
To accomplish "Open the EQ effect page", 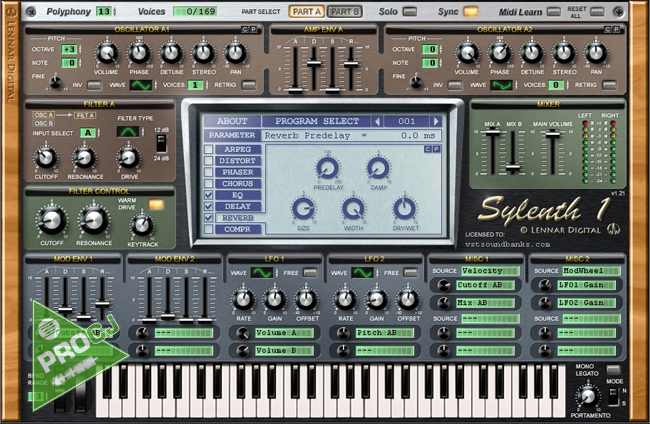I will click(x=238, y=195).
